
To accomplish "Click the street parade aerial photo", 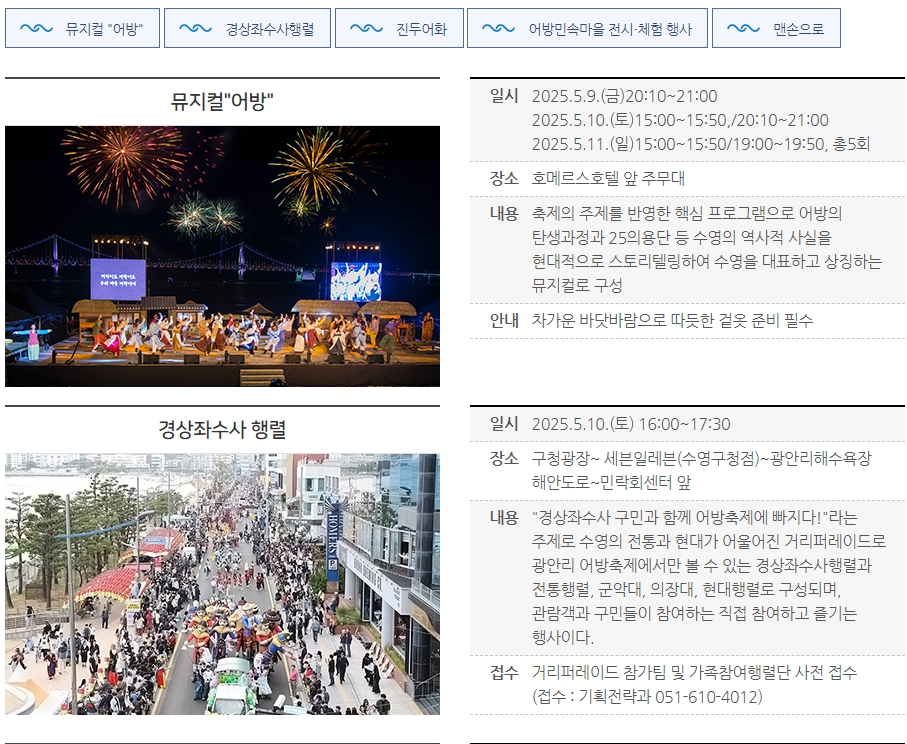I will pos(224,578).
